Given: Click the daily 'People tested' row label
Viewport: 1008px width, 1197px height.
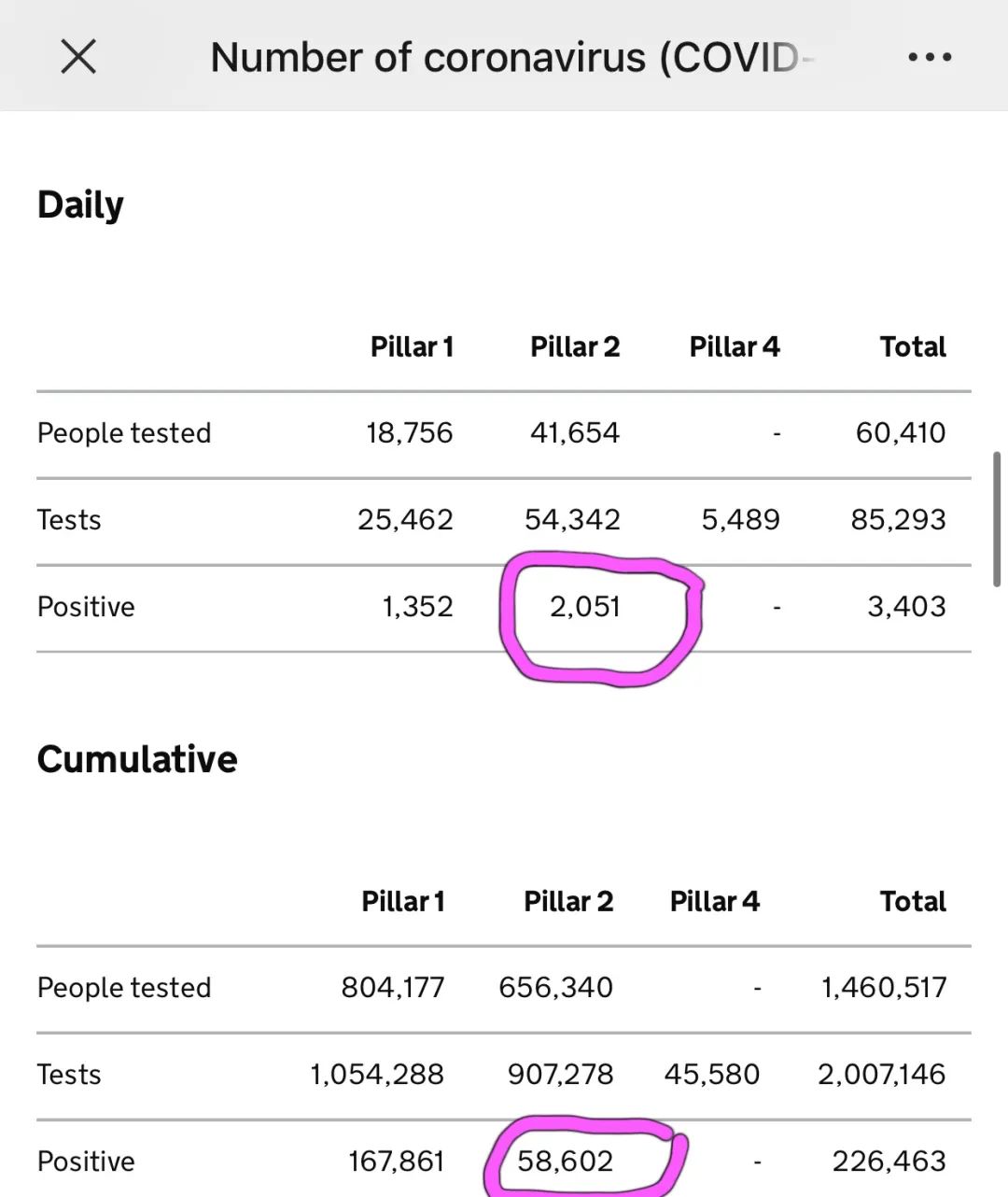Looking at the screenshot, I should 124,432.
